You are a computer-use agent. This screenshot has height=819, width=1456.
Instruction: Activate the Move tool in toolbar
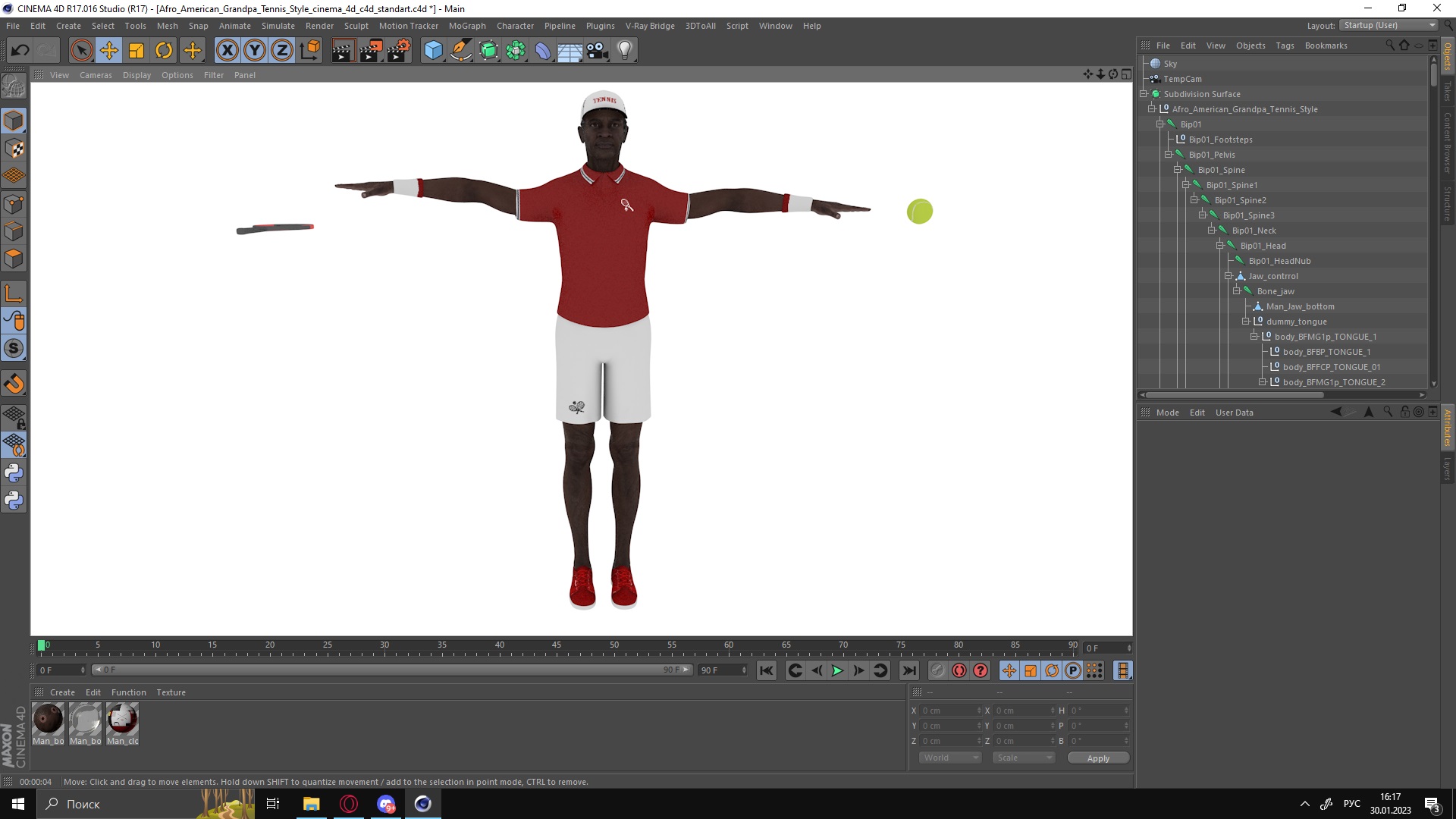(x=108, y=51)
